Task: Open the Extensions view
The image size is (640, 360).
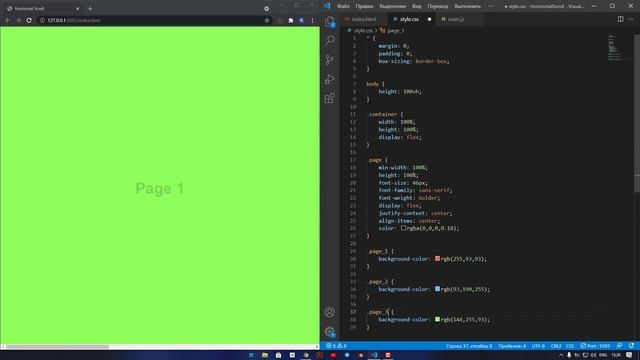Action: coord(330,98)
